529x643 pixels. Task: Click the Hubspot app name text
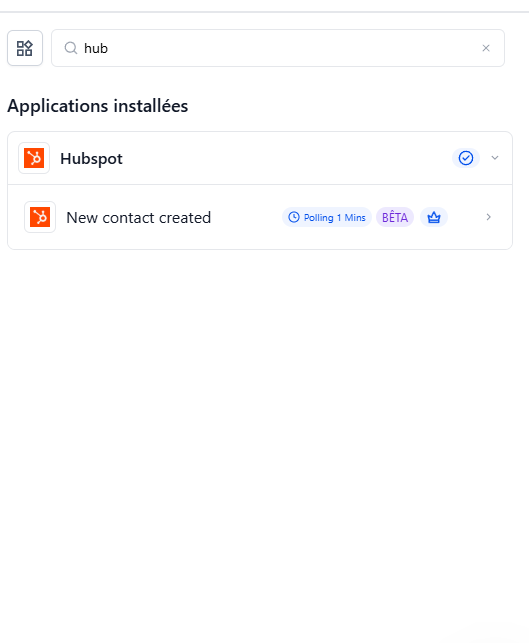tap(91, 158)
